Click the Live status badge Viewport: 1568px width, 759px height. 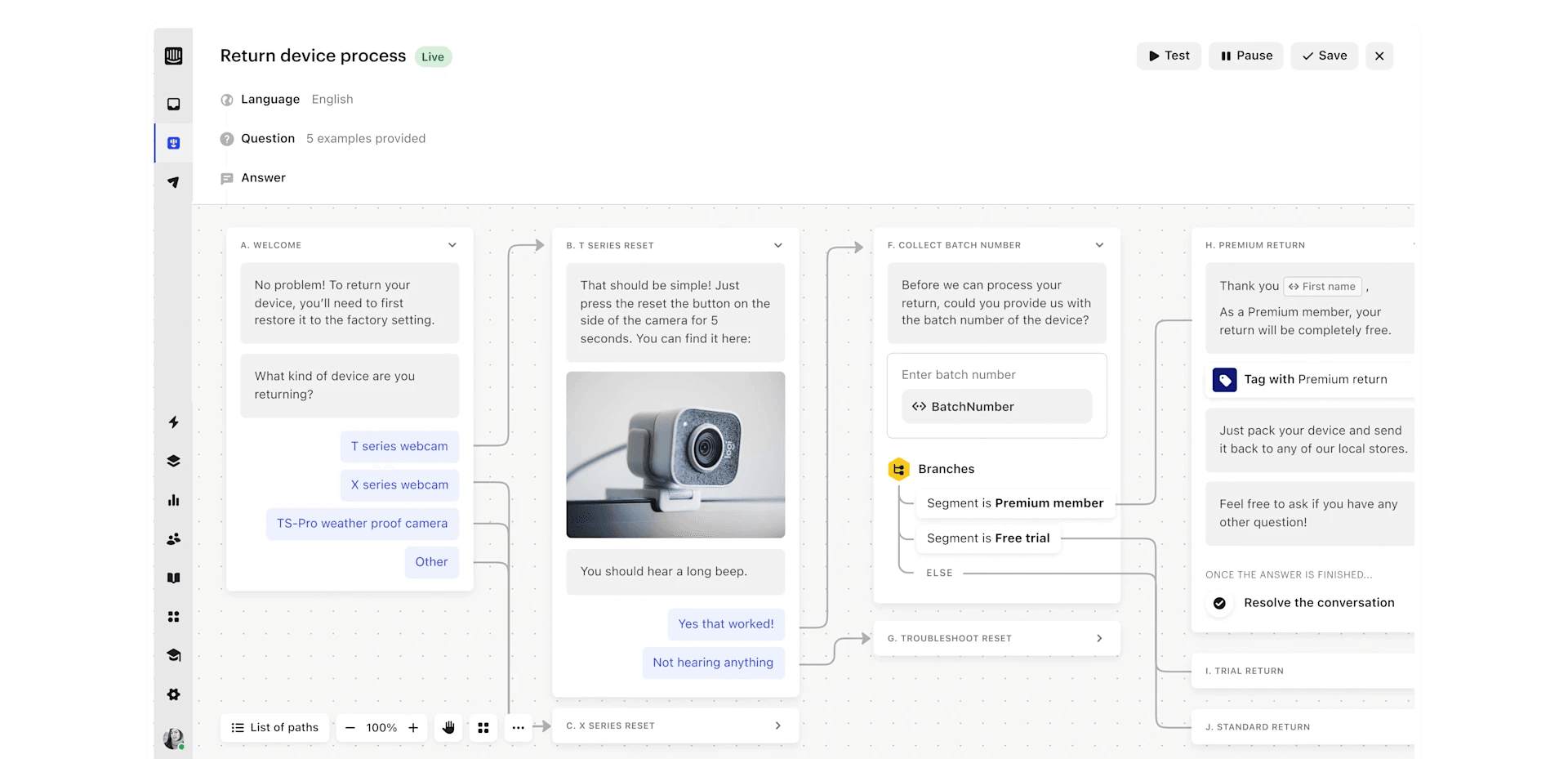(x=433, y=56)
